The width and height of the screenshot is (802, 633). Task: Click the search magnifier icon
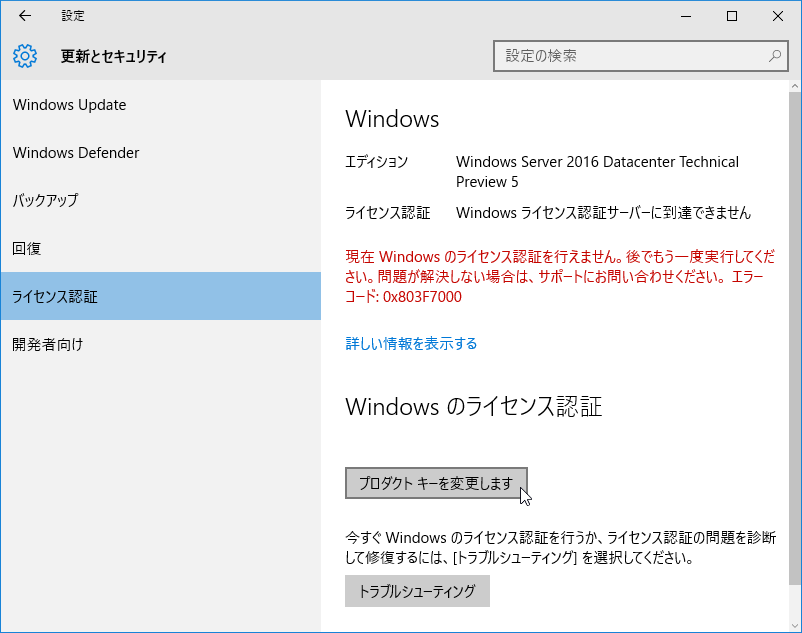774,56
